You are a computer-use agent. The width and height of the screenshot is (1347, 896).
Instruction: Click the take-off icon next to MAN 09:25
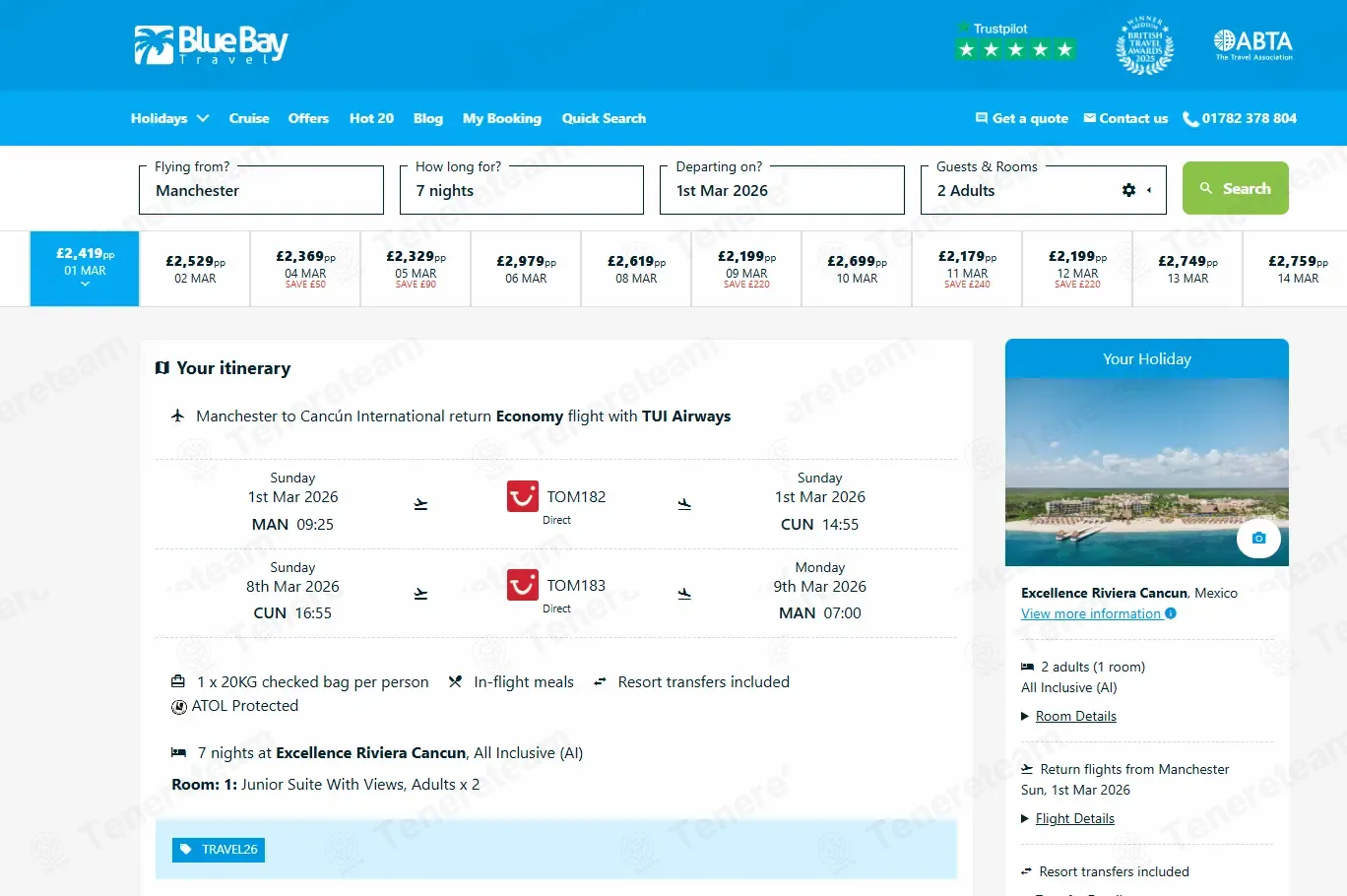click(x=420, y=504)
